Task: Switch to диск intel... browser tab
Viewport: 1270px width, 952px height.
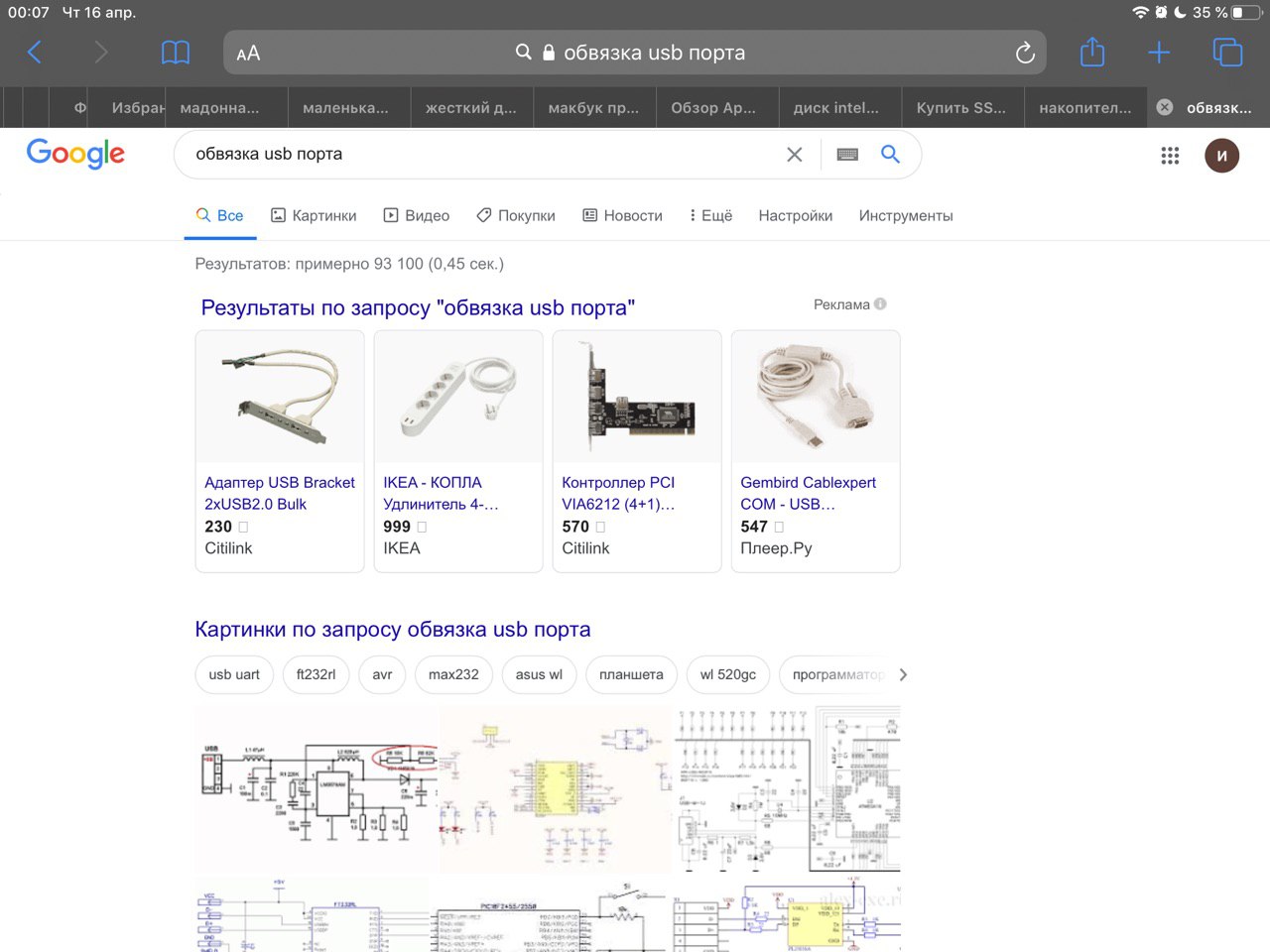Action: pyautogui.click(x=840, y=107)
